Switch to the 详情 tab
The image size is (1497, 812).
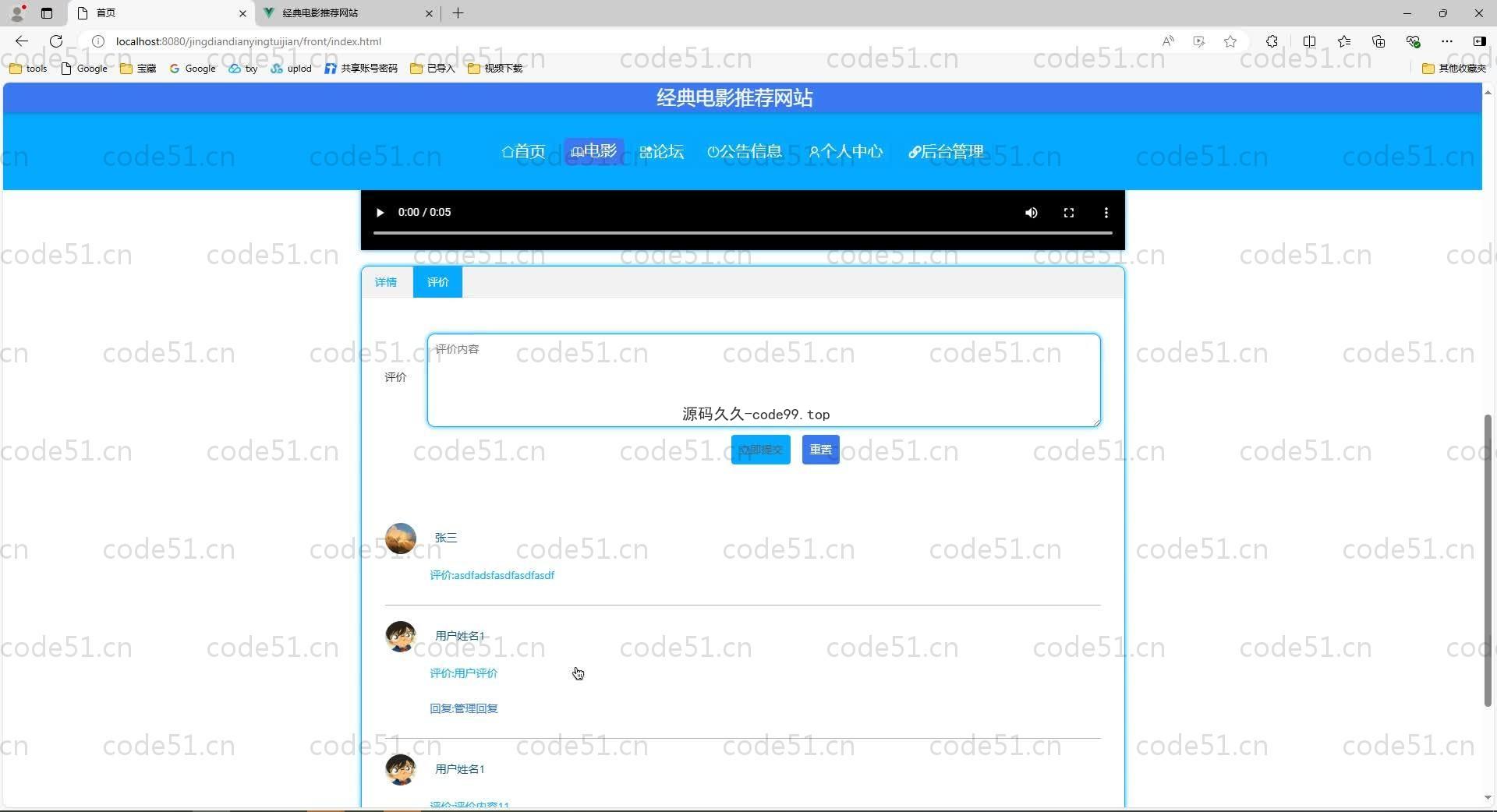[x=386, y=282]
